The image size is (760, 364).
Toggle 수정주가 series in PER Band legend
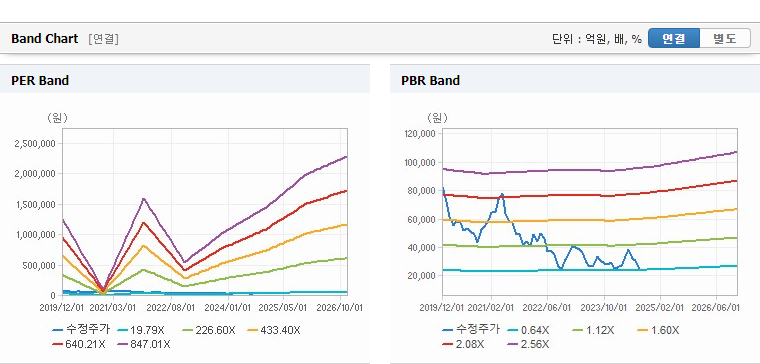point(81,330)
